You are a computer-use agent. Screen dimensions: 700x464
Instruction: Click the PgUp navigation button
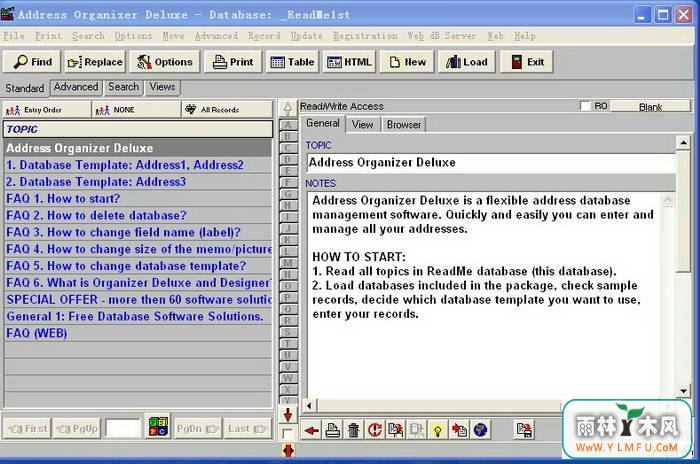78,429
